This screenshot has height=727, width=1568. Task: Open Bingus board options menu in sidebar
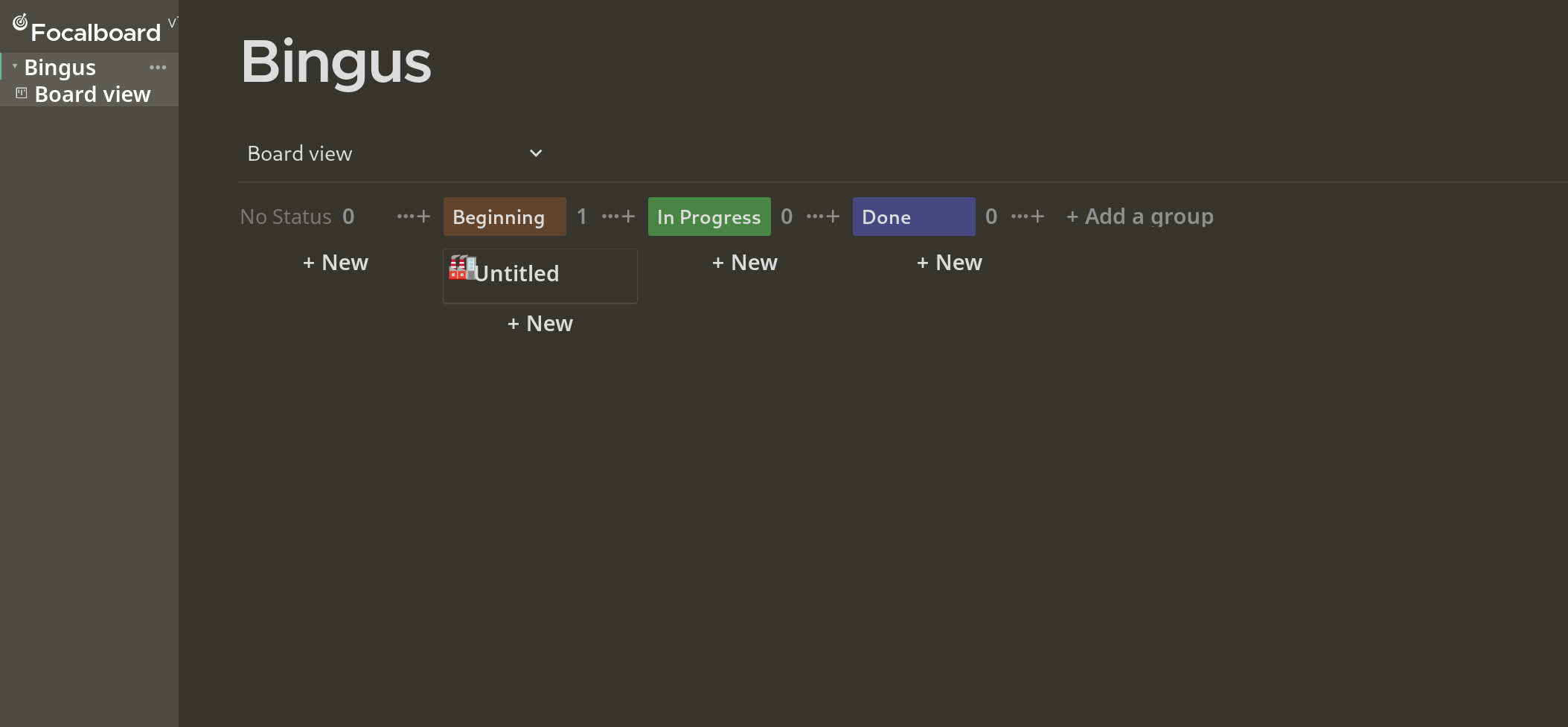pos(158,68)
